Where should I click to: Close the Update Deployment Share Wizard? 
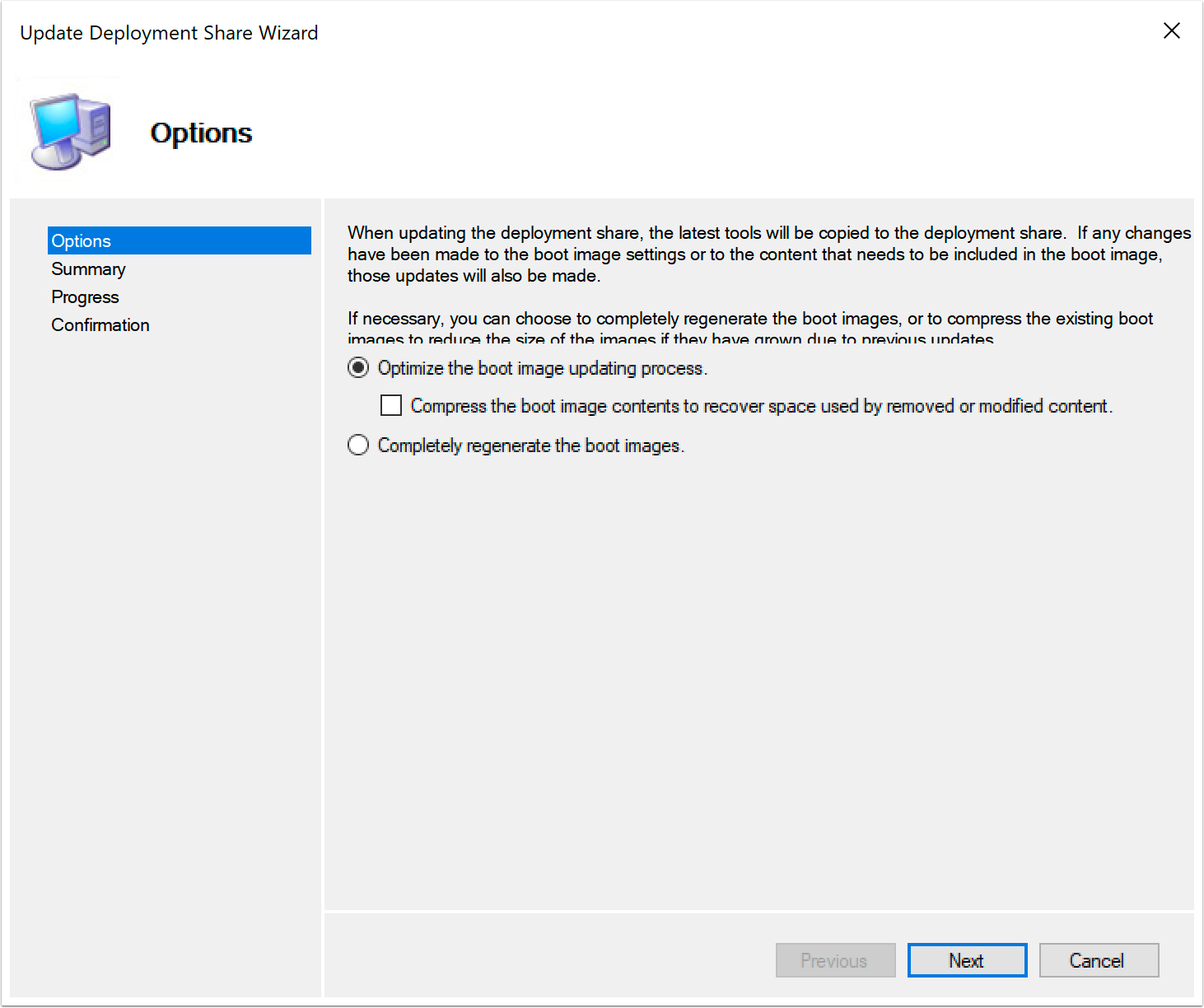point(1172,30)
